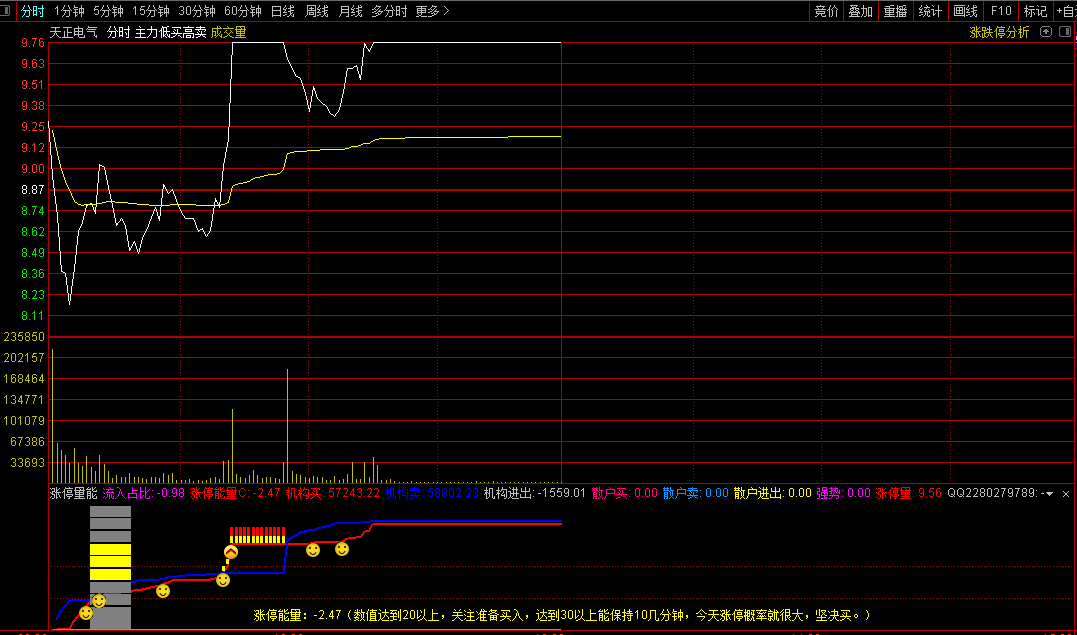Click the 9.76 price axis label
This screenshot has width=1077, height=635.
tap(34, 43)
